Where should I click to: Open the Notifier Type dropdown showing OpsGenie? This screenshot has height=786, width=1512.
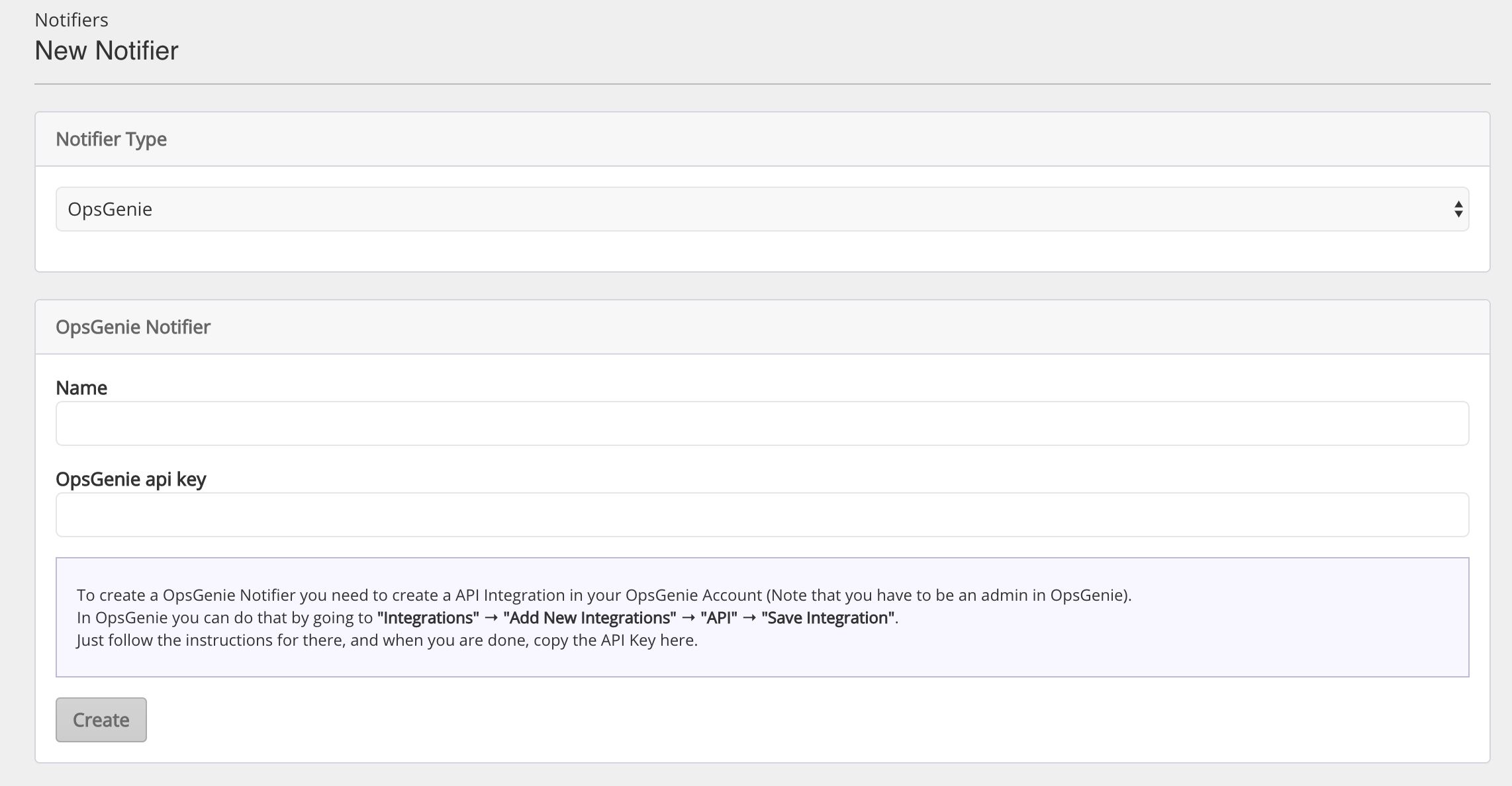[762, 209]
